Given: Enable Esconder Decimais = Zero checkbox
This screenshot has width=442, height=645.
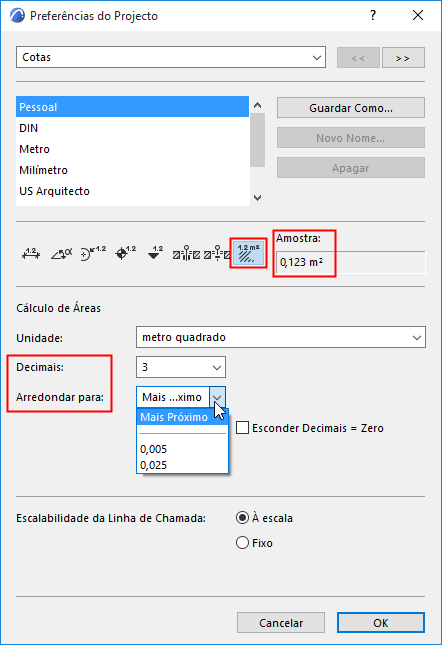Looking at the screenshot, I should click(x=243, y=428).
